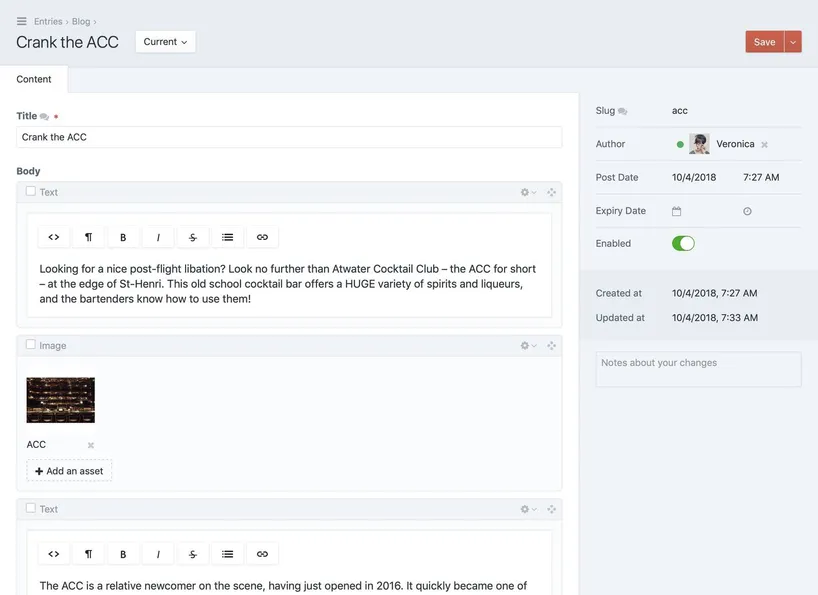Image resolution: width=818 pixels, height=595 pixels.
Task: Click the ACC image thumbnail
Action: (61, 400)
